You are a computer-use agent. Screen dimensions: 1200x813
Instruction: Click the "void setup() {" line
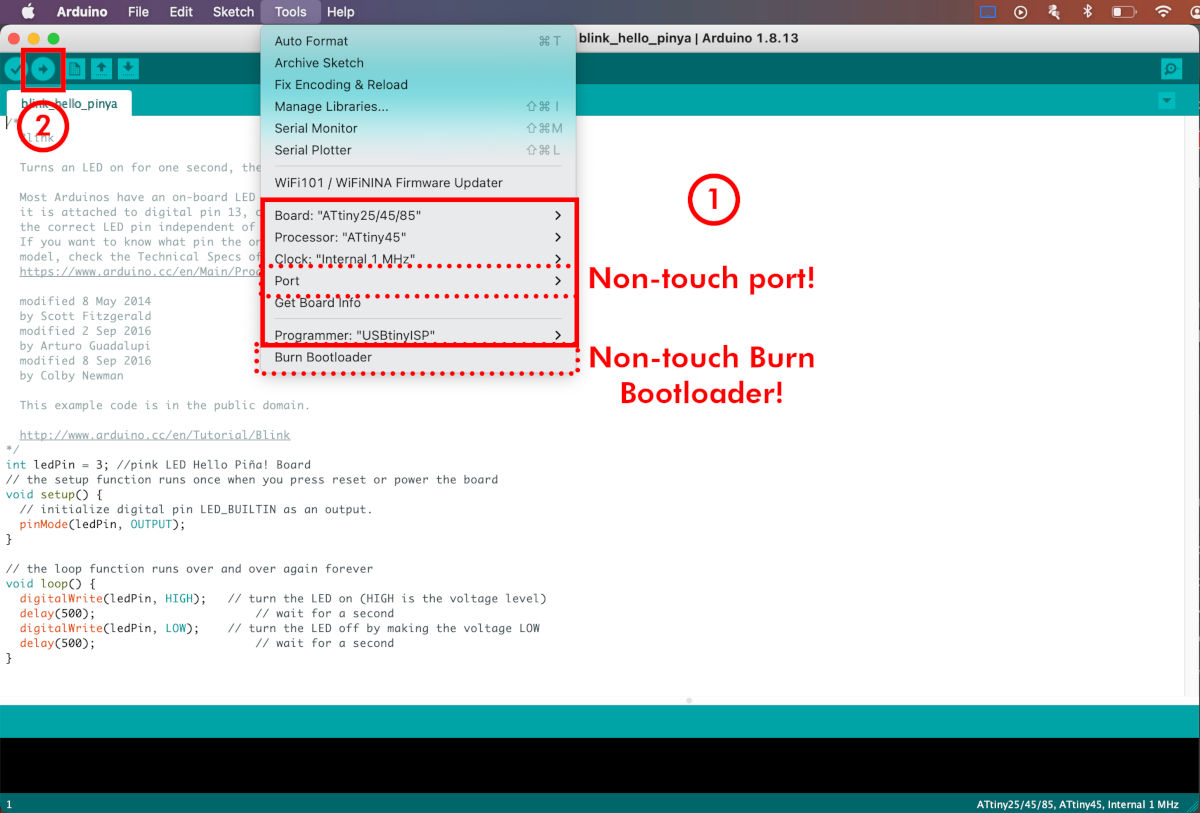pos(55,494)
